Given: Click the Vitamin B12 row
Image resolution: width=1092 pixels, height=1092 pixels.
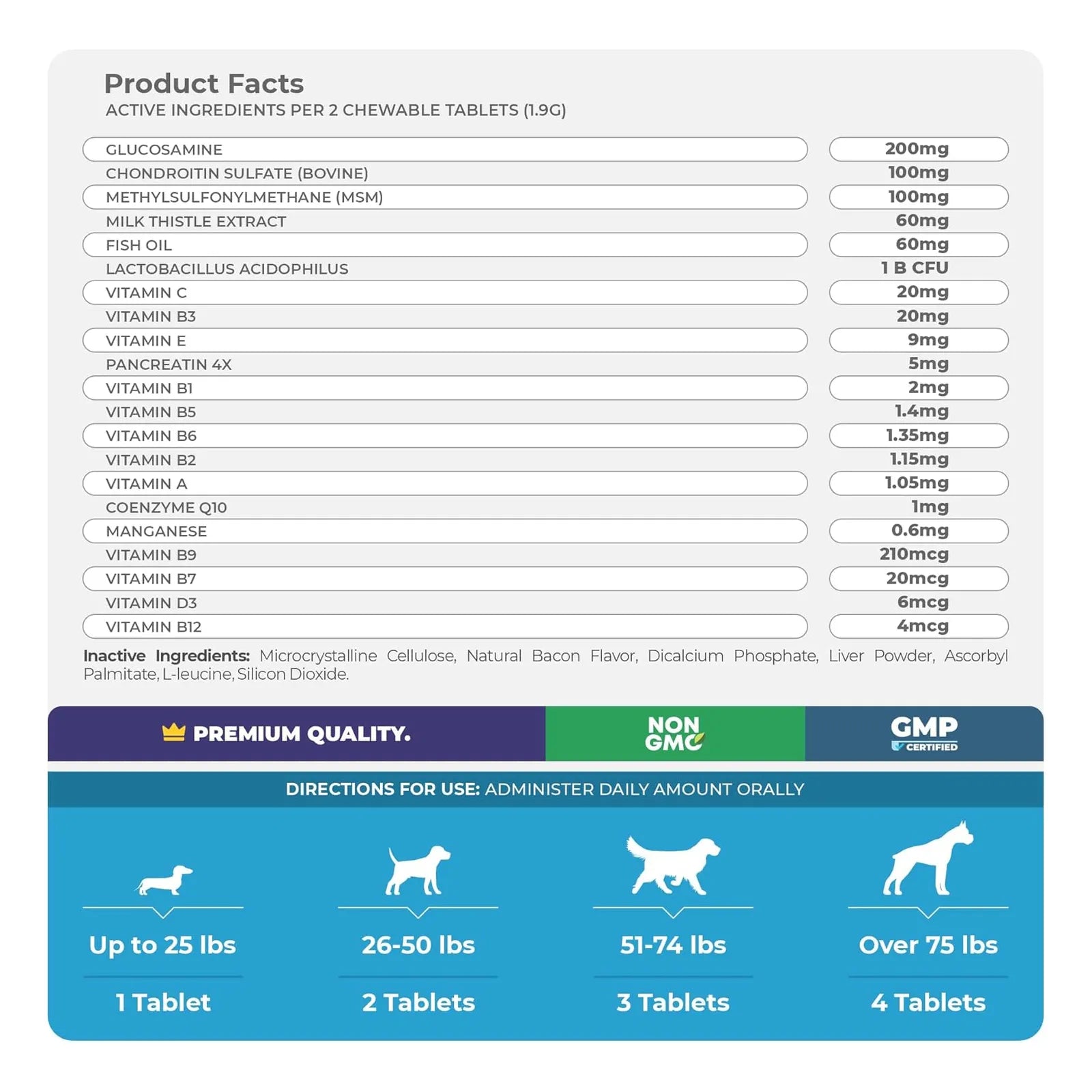Looking at the screenshot, I should [445, 627].
